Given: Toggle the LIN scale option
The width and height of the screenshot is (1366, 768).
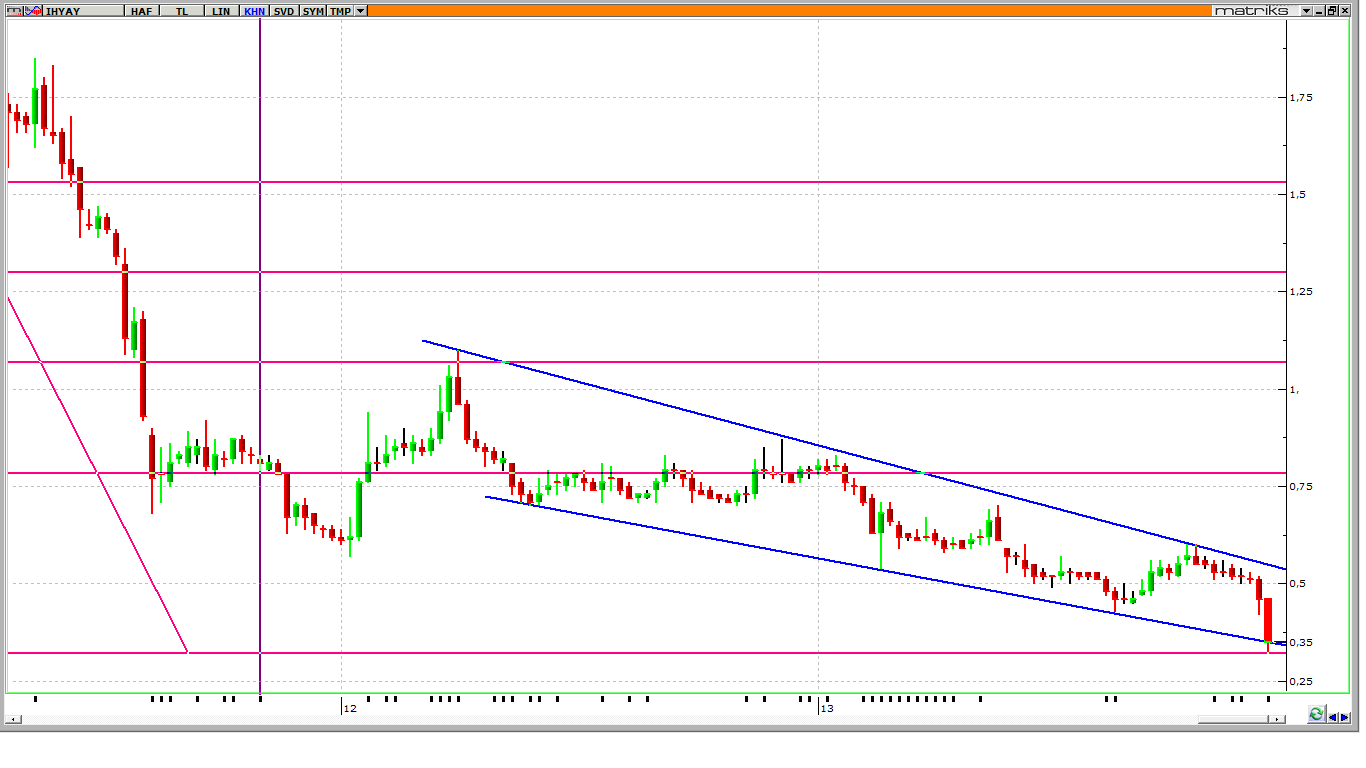Looking at the screenshot, I should (x=221, y=11).
